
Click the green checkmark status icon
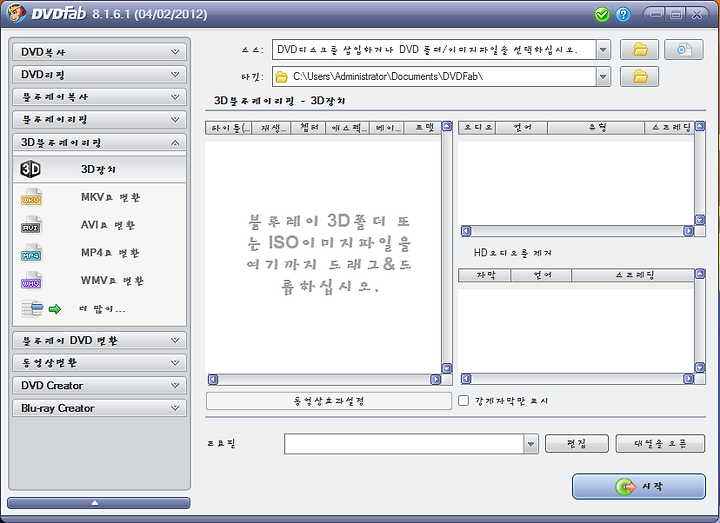[x=602, y=14]
